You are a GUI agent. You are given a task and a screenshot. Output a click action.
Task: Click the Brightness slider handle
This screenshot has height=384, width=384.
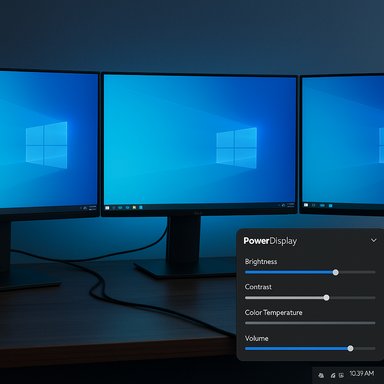click(x=336, y=272)
